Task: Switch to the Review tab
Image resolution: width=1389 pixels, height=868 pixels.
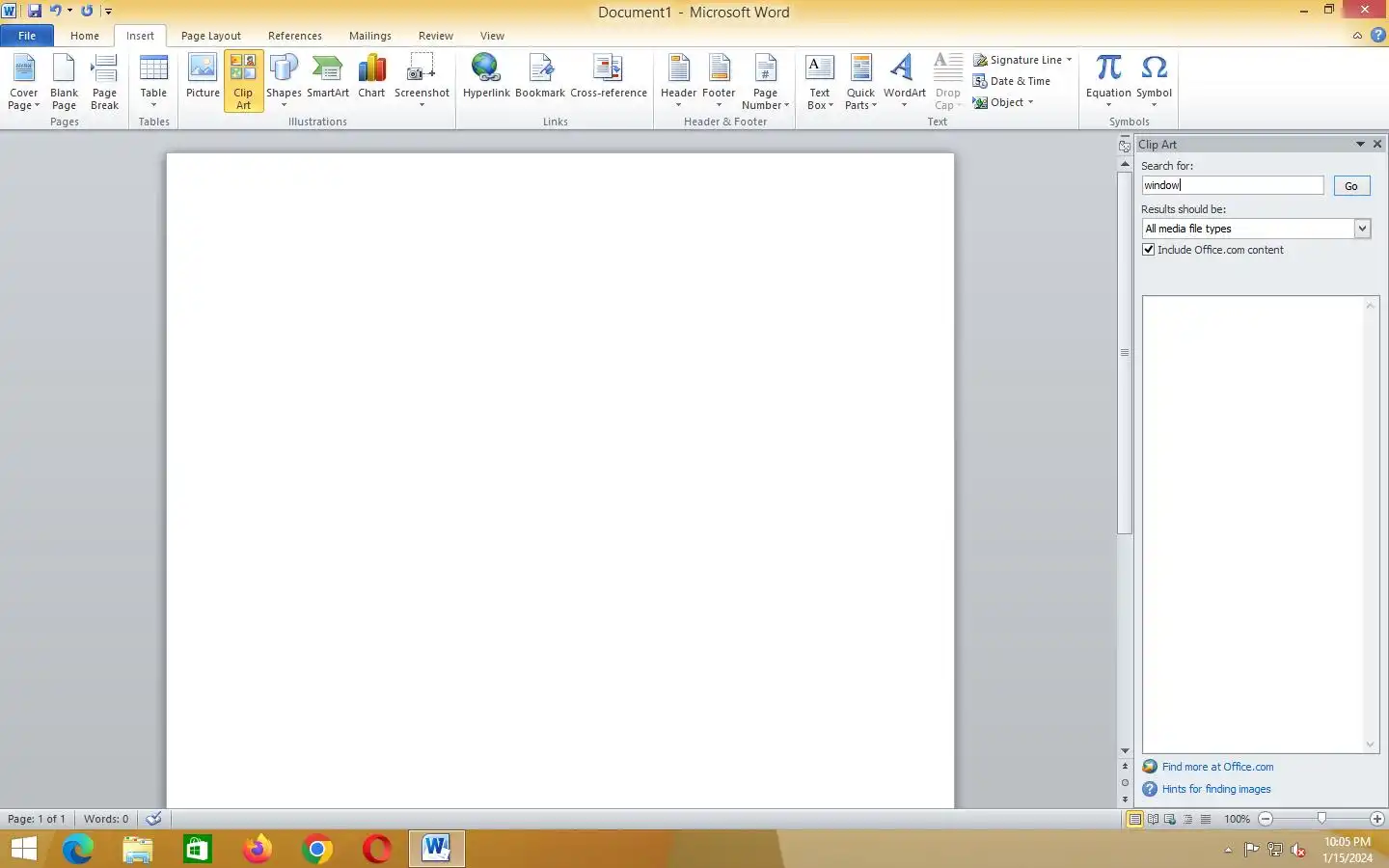Action: pyautogui.click(x=436, y=36)
